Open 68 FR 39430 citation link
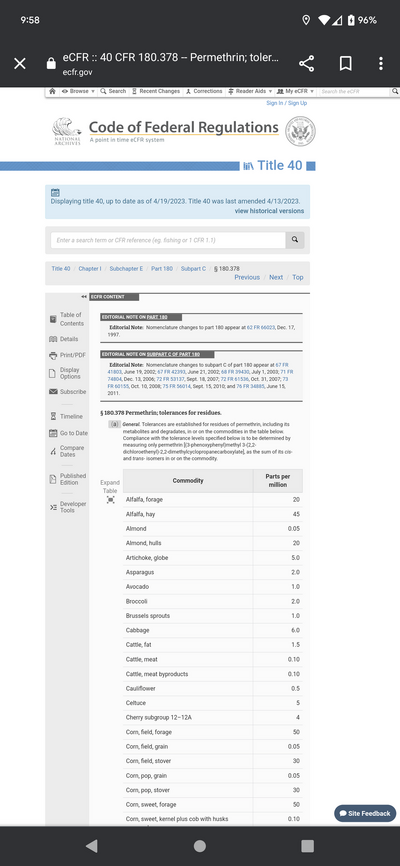 pos(235,372)
